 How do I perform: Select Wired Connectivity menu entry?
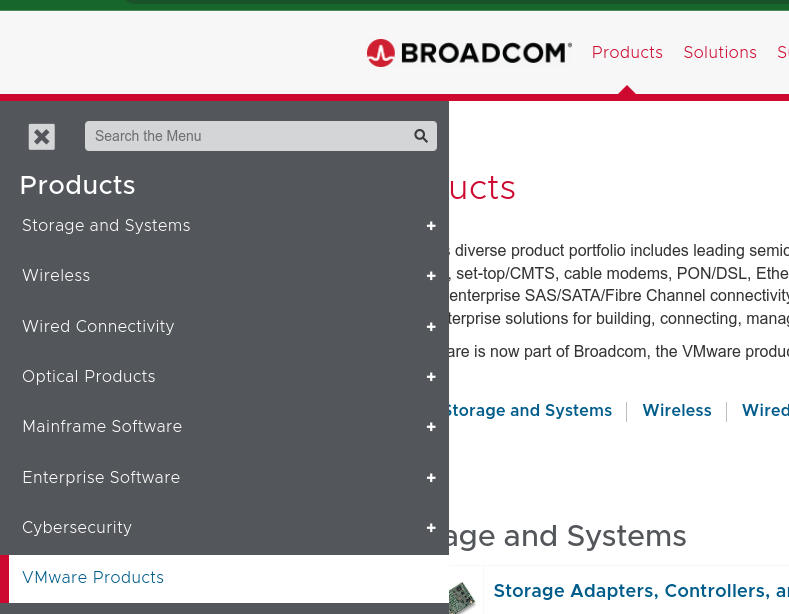[x=98, y=326]
